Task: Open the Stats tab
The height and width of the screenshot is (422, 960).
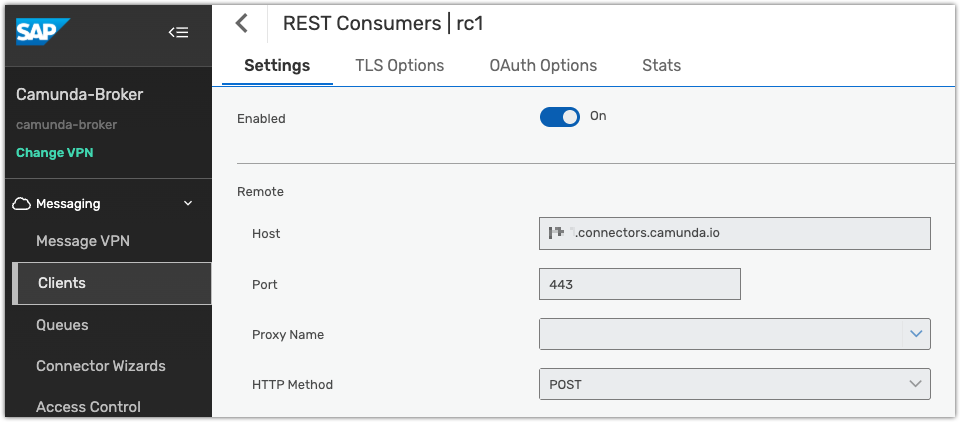Action: click(661, 65)
